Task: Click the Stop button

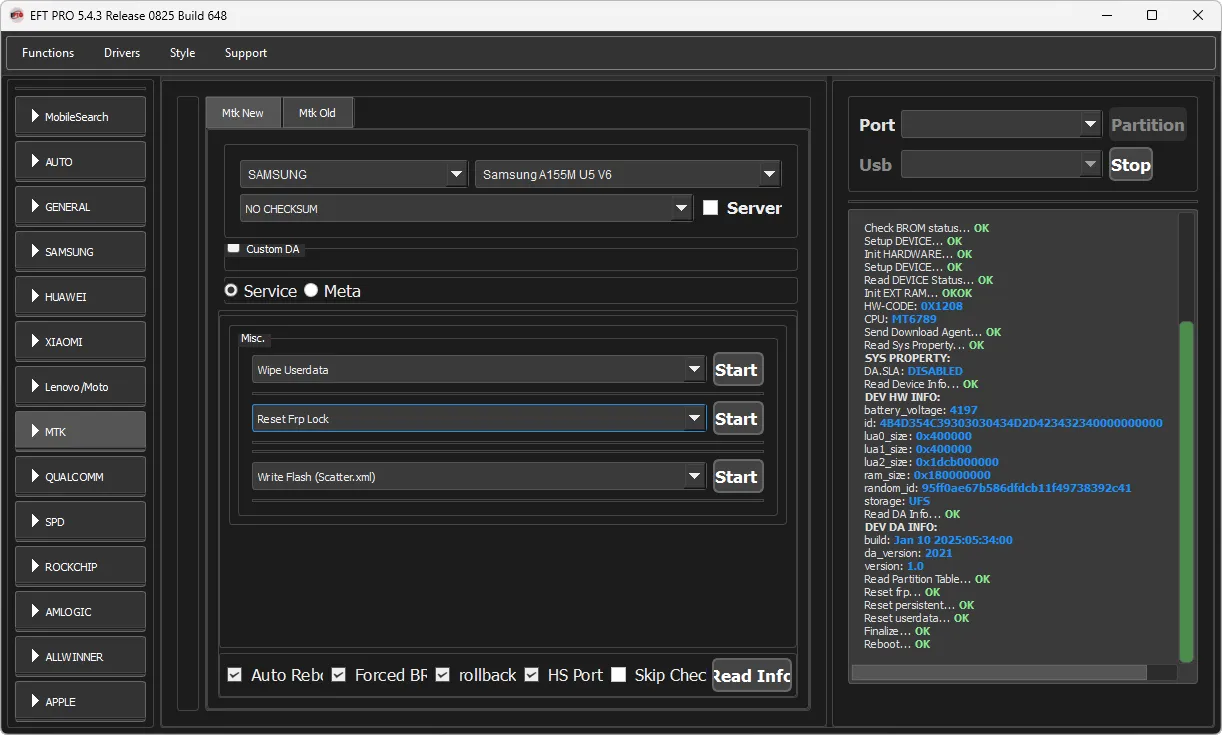Action: [x=1130, y=165]
